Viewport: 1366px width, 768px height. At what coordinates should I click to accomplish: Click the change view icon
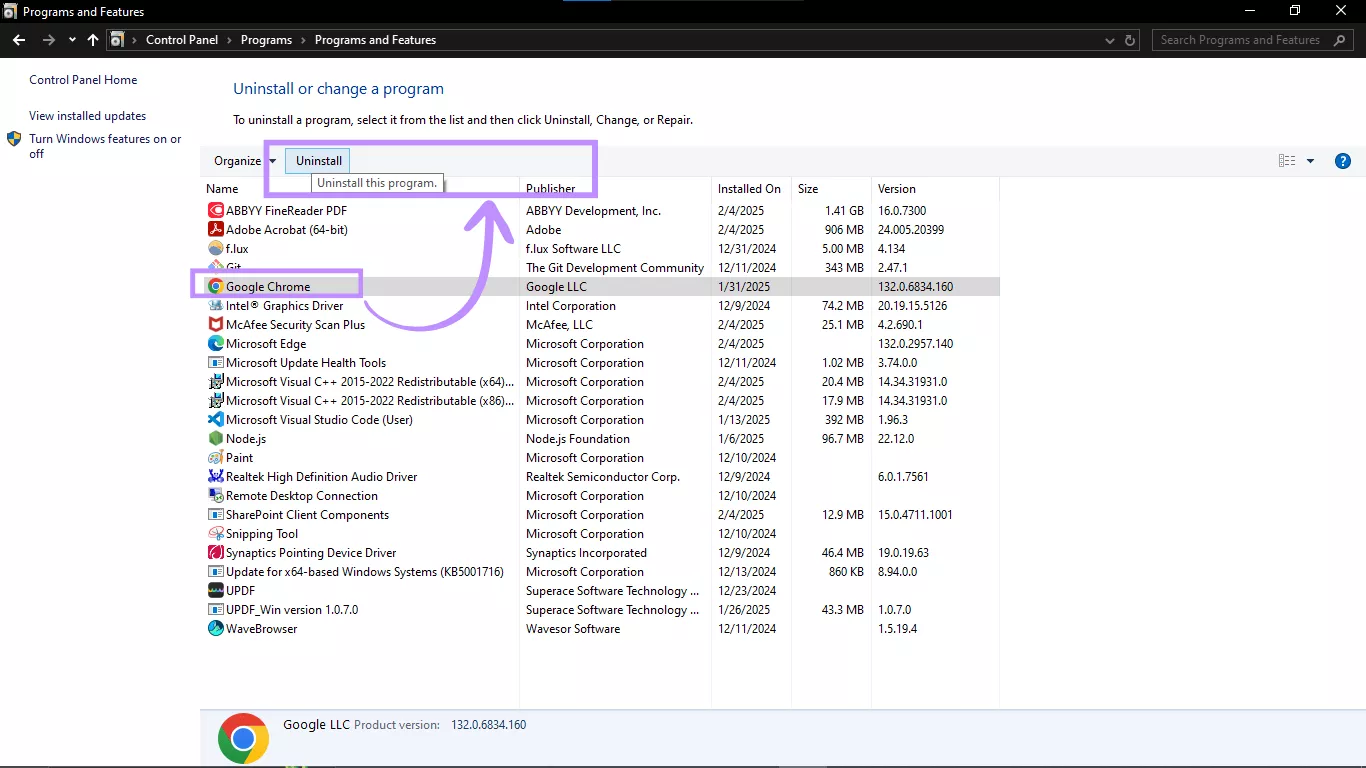(1287, 161)
